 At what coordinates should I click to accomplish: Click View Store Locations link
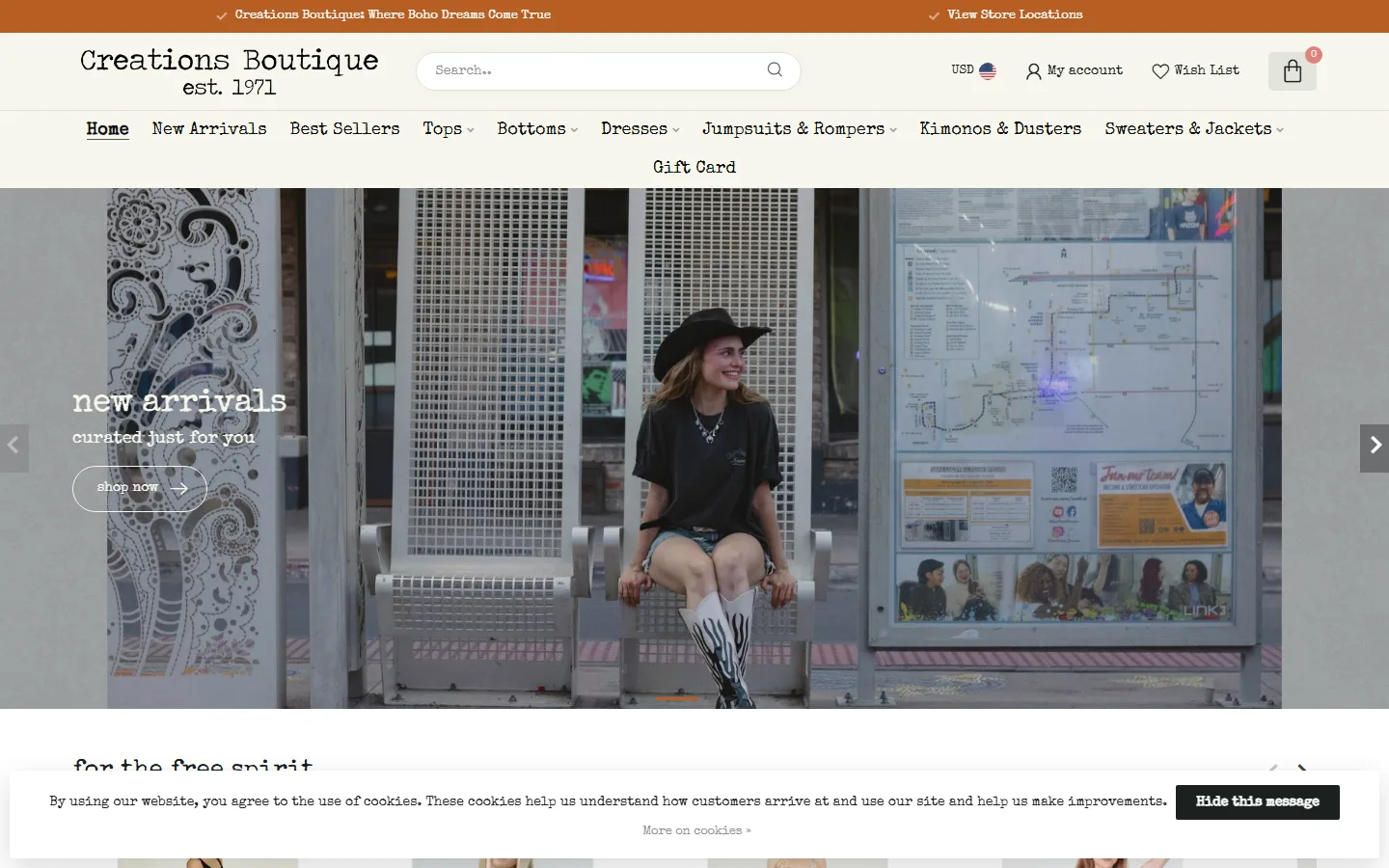point(1014,14)
